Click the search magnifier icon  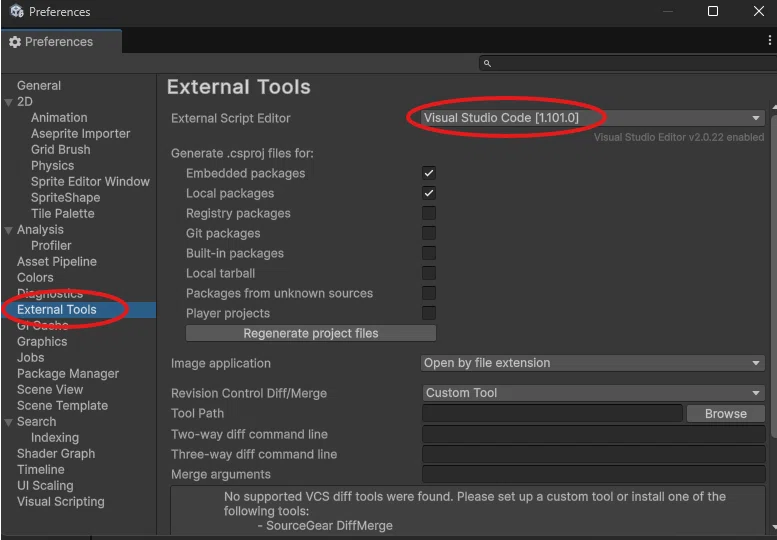pyautogui.click(x=487, y=63)
